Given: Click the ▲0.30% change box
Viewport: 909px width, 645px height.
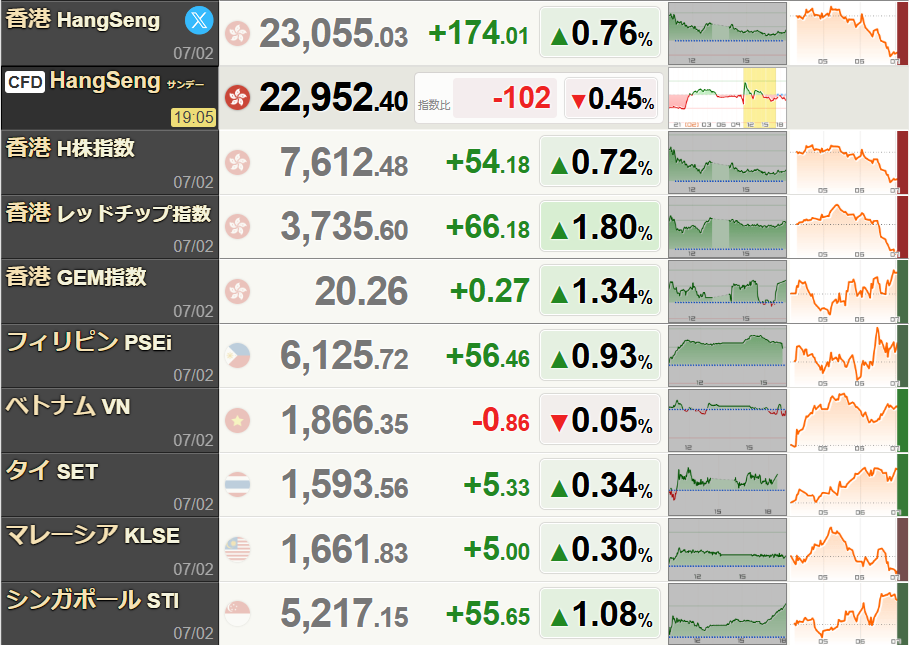Looking at the screenshot, I should [600, 549].
